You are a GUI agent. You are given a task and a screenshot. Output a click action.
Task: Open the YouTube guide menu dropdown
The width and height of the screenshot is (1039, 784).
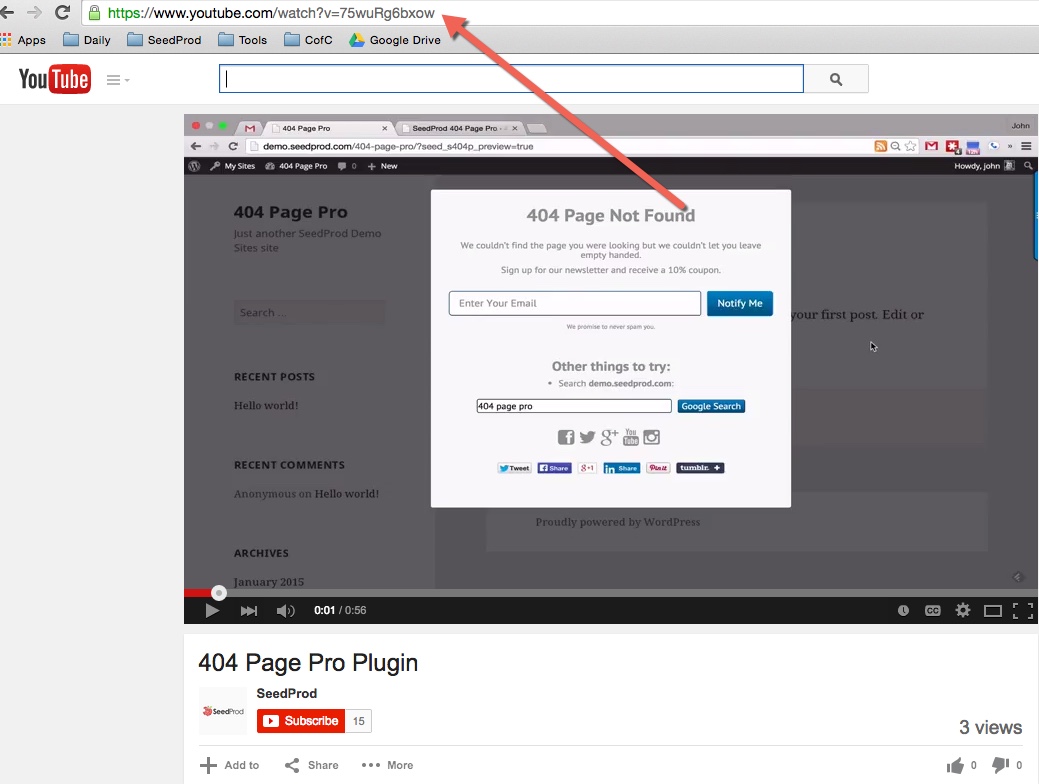coord(118,80)
